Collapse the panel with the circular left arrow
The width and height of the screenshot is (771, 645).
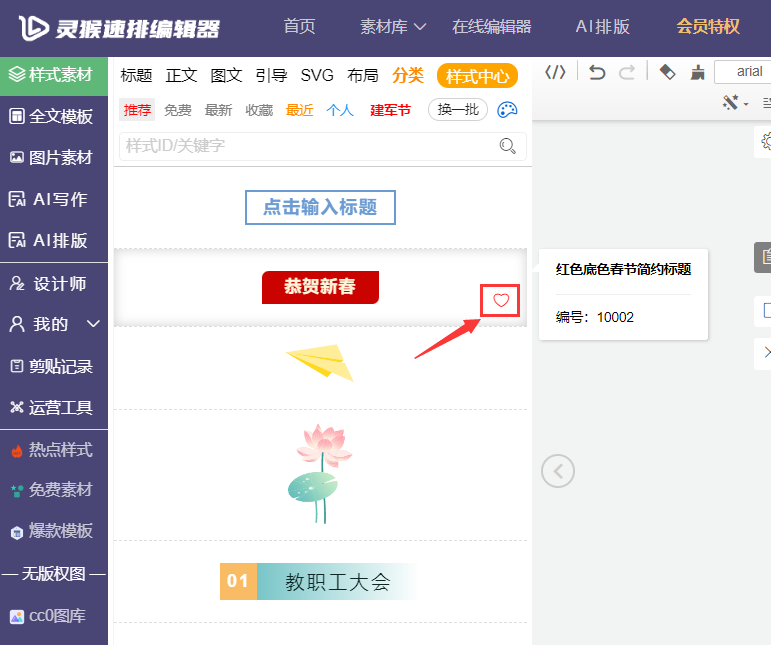pyautogui.click(x=558, y=471)
